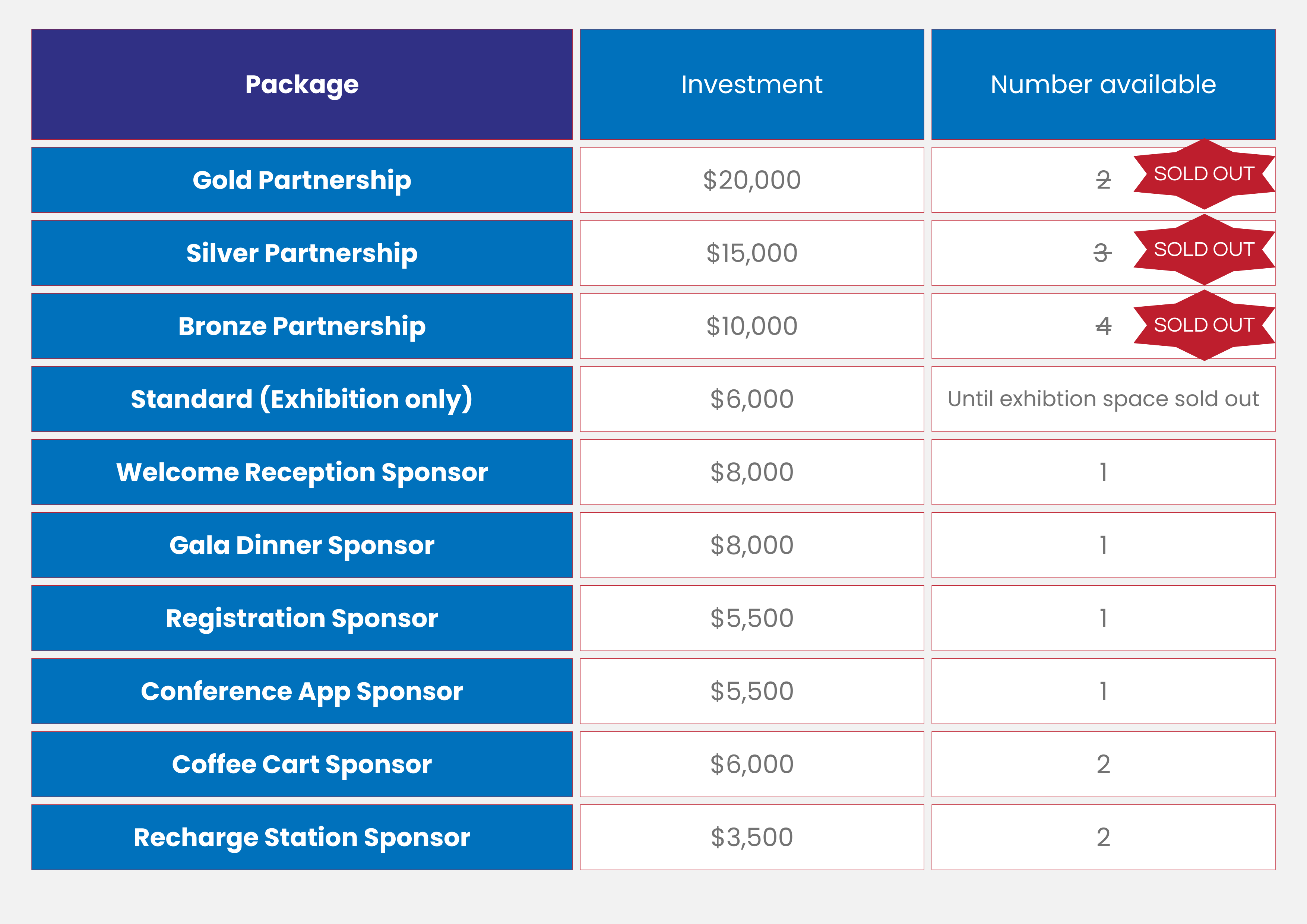Click the Bronze Partnership SOLD OUT badge

click(1203, 325)
